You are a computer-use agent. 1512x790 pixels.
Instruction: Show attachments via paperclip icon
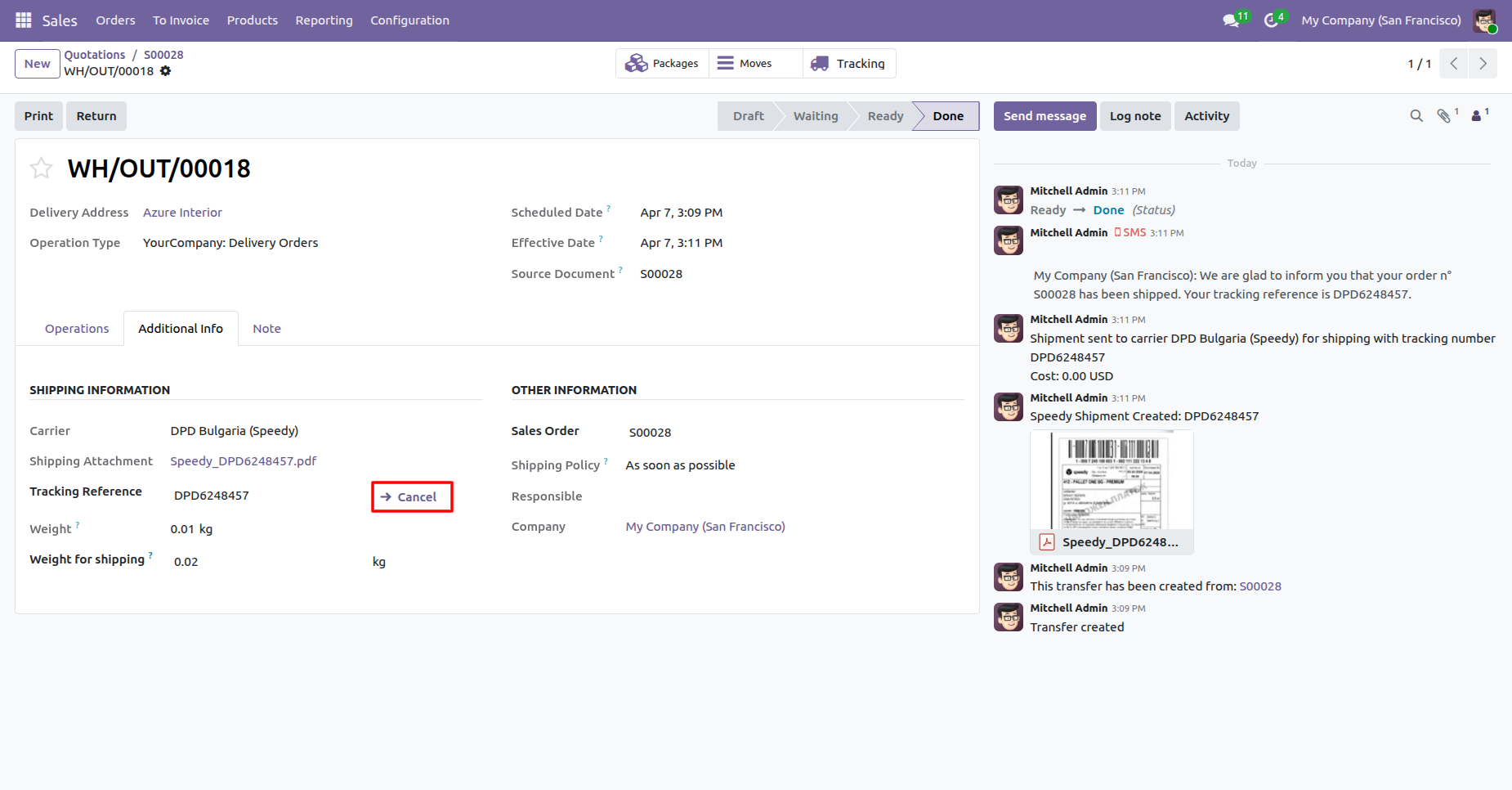(1444, 116)
